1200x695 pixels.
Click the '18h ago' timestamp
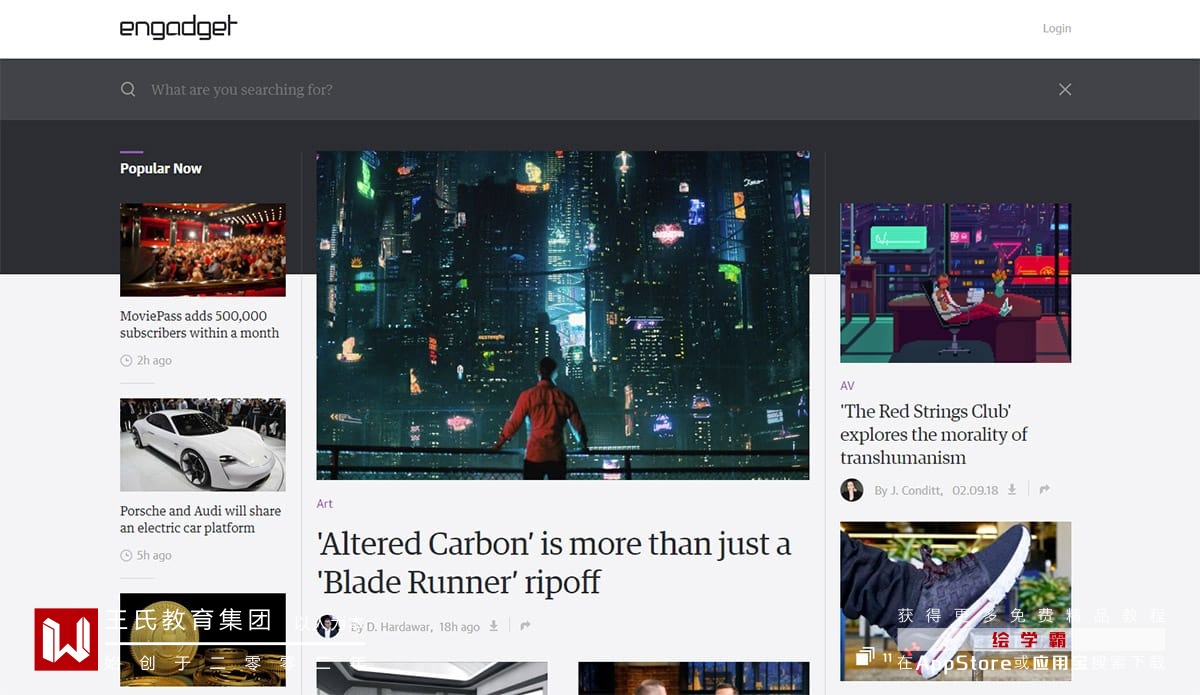tap(459, 627)
